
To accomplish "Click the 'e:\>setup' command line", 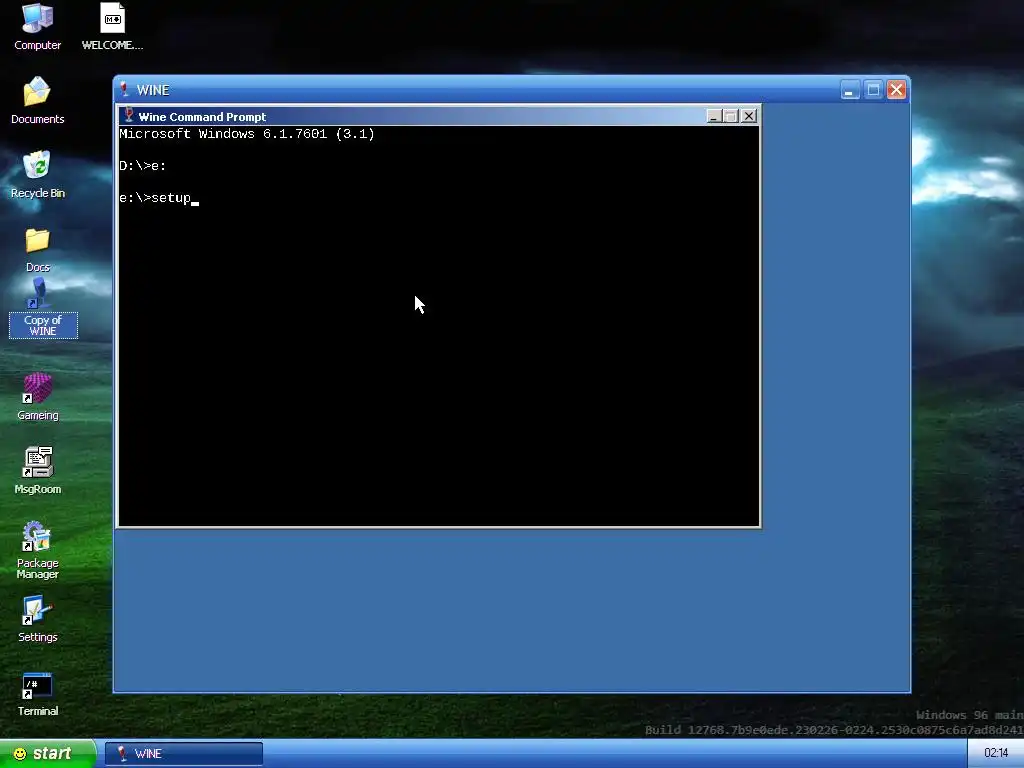I will tap(159, 198).
